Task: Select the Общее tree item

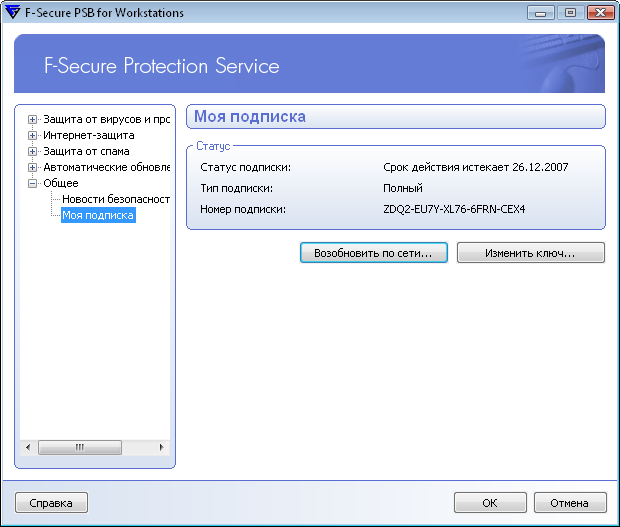Action: tap(60, 183)
